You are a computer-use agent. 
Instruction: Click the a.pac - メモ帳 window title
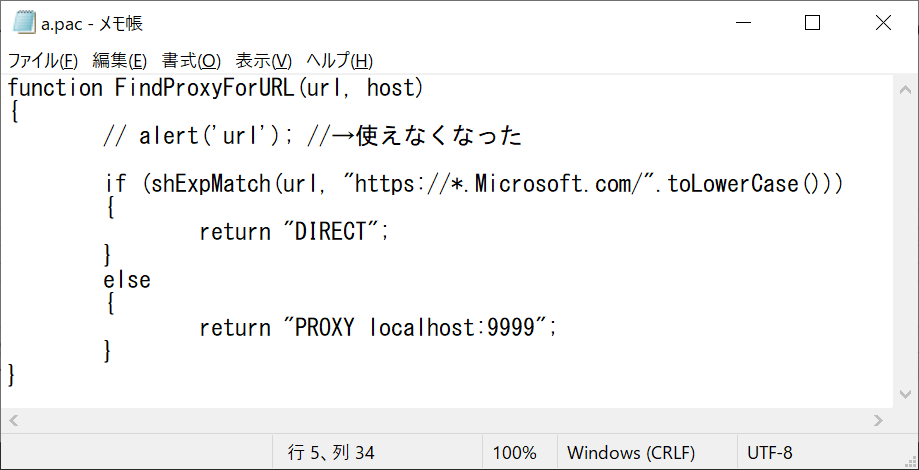coord(92,23)
